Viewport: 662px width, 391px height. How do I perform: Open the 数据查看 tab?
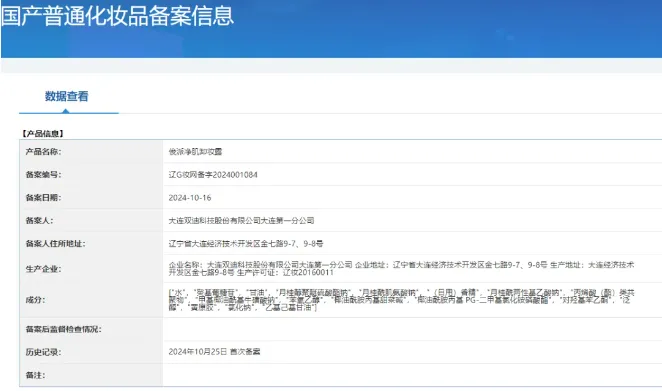pos(67,96)
